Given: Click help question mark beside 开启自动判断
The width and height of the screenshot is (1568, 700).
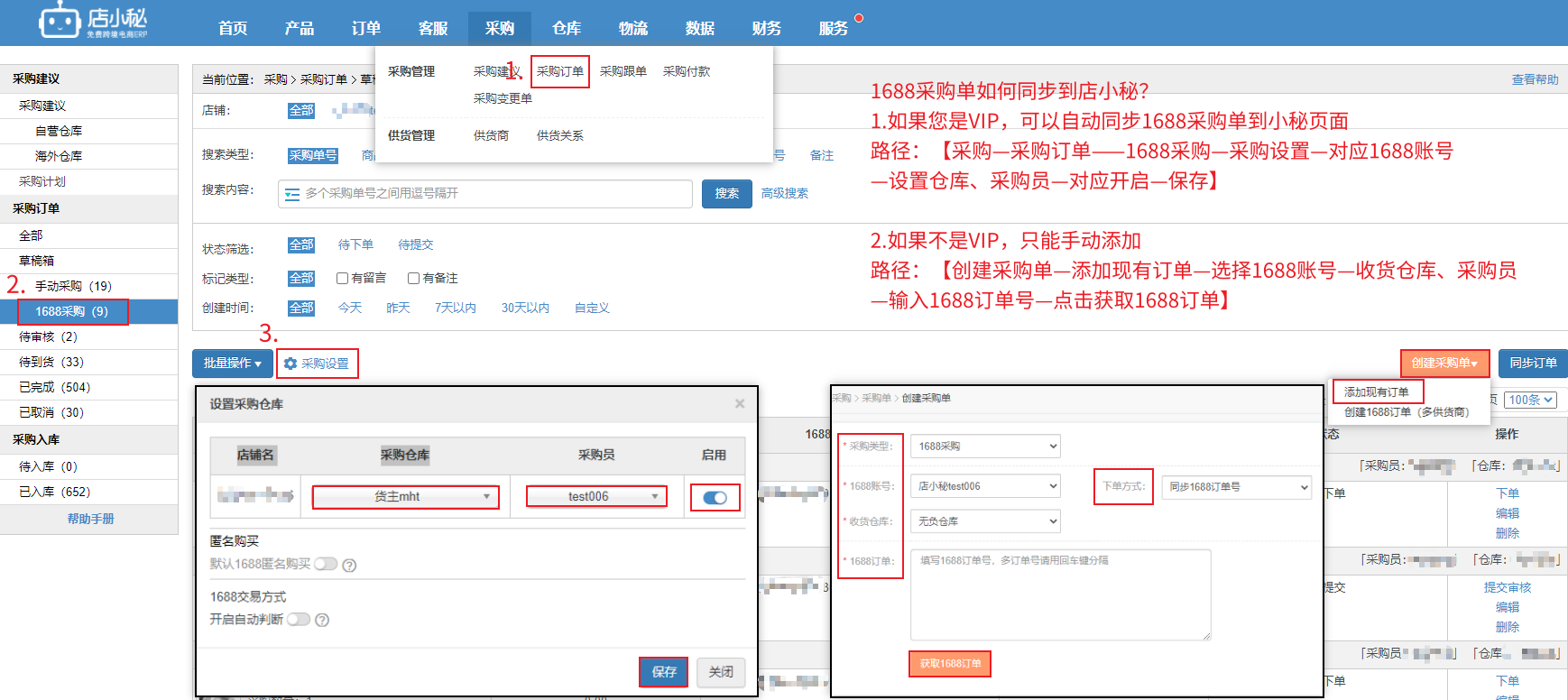Looking at the screenshot, I should coord(322,620).
